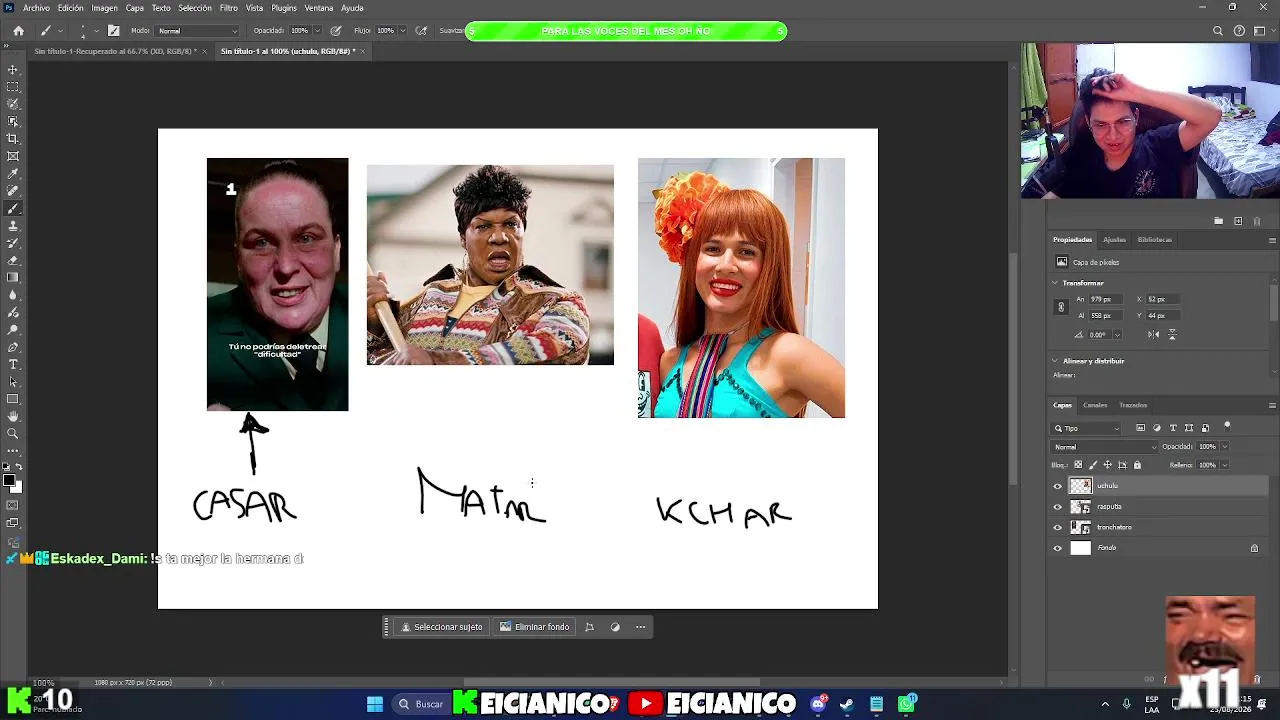Select the Clone Stamp tool
Screen dimensions: 1280x720
(x=13, y=226)
